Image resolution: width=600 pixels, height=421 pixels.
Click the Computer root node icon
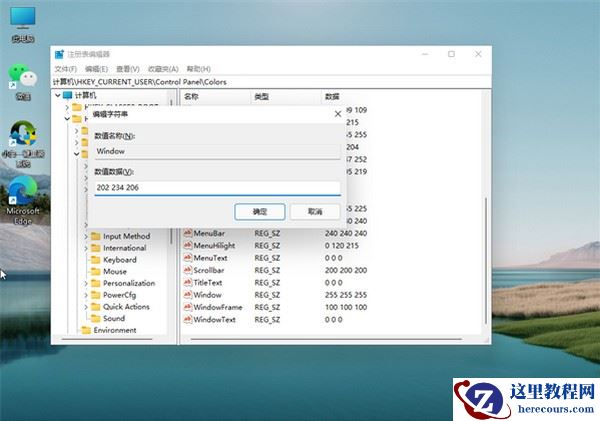coord(68,95)
